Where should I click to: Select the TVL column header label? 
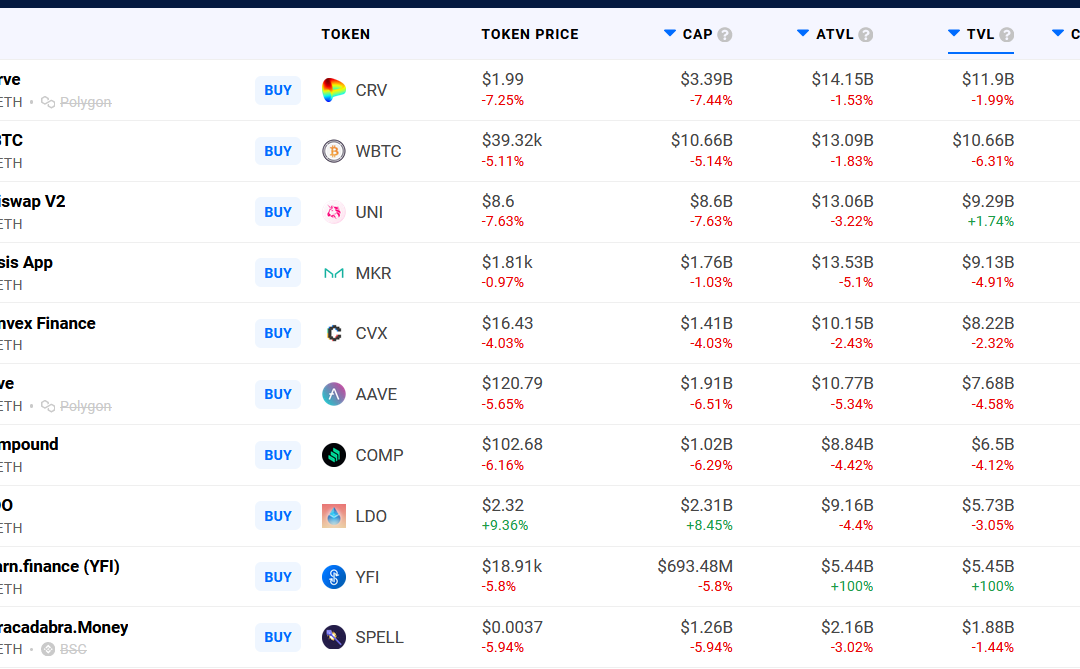pos(980,34)
